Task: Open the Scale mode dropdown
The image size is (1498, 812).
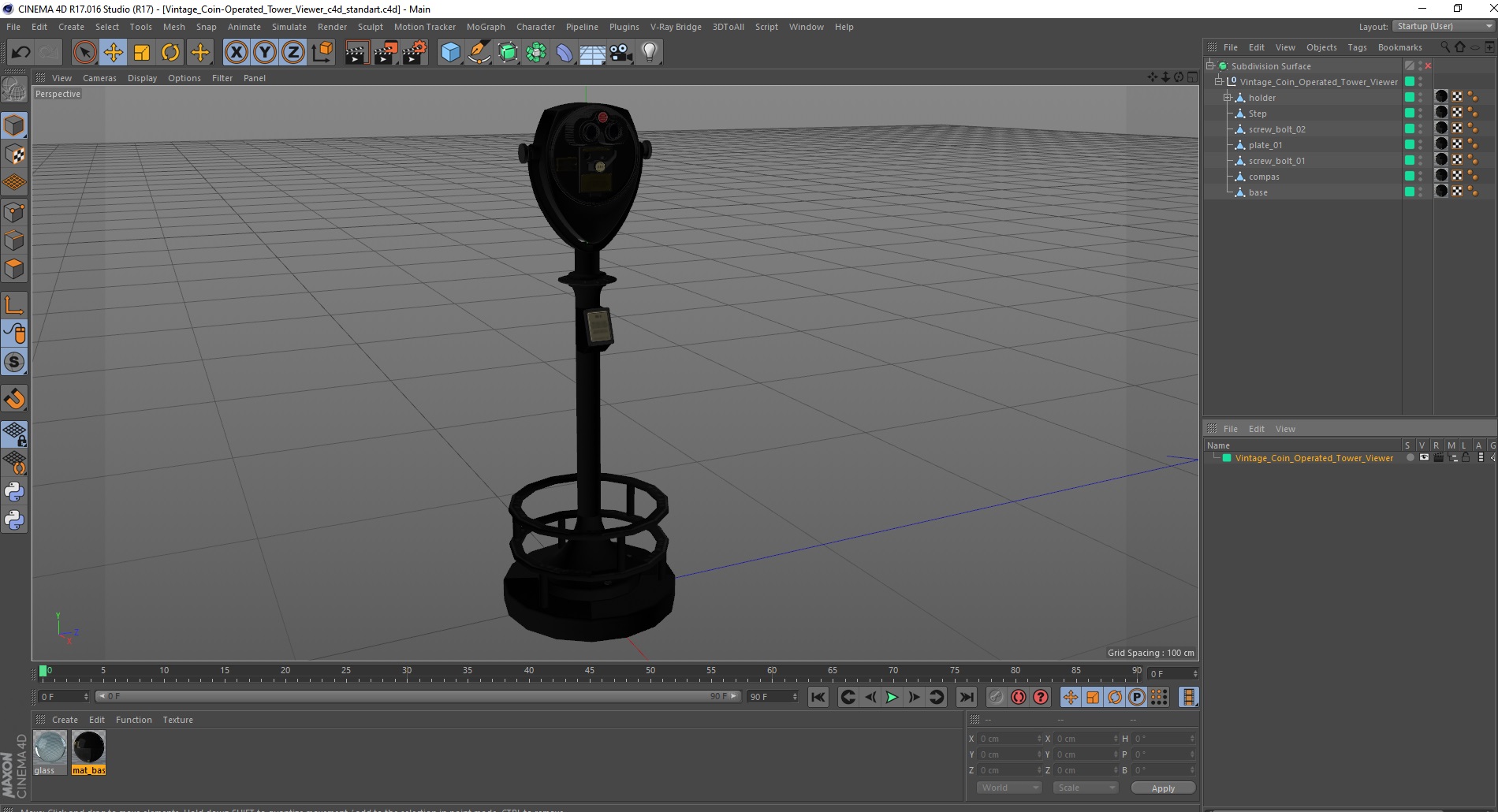Action: pyautogui.click(x=1086, y=788)
